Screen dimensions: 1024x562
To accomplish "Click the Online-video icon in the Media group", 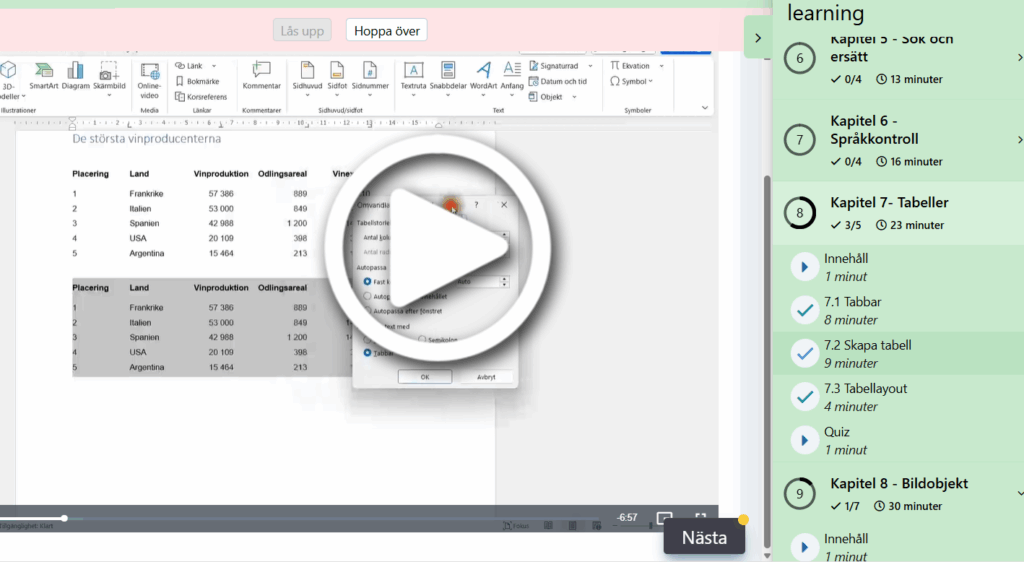I will 150,77.
